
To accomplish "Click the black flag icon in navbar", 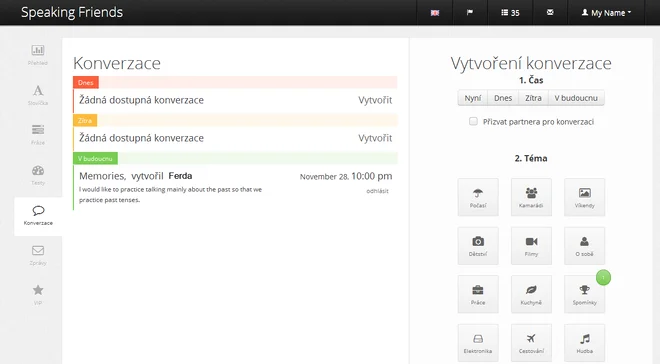I will tap(470, 13).
